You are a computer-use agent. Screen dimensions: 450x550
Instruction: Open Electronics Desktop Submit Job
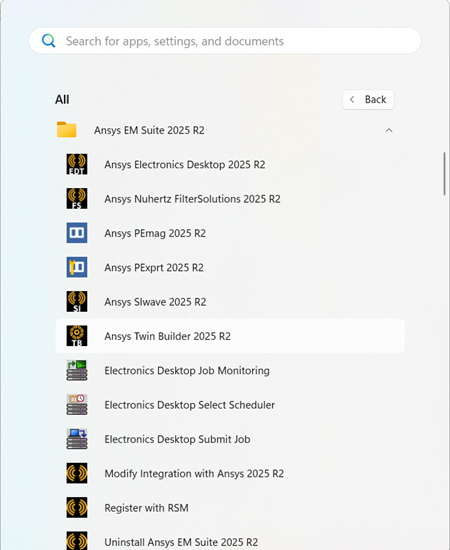coord(230,439)
